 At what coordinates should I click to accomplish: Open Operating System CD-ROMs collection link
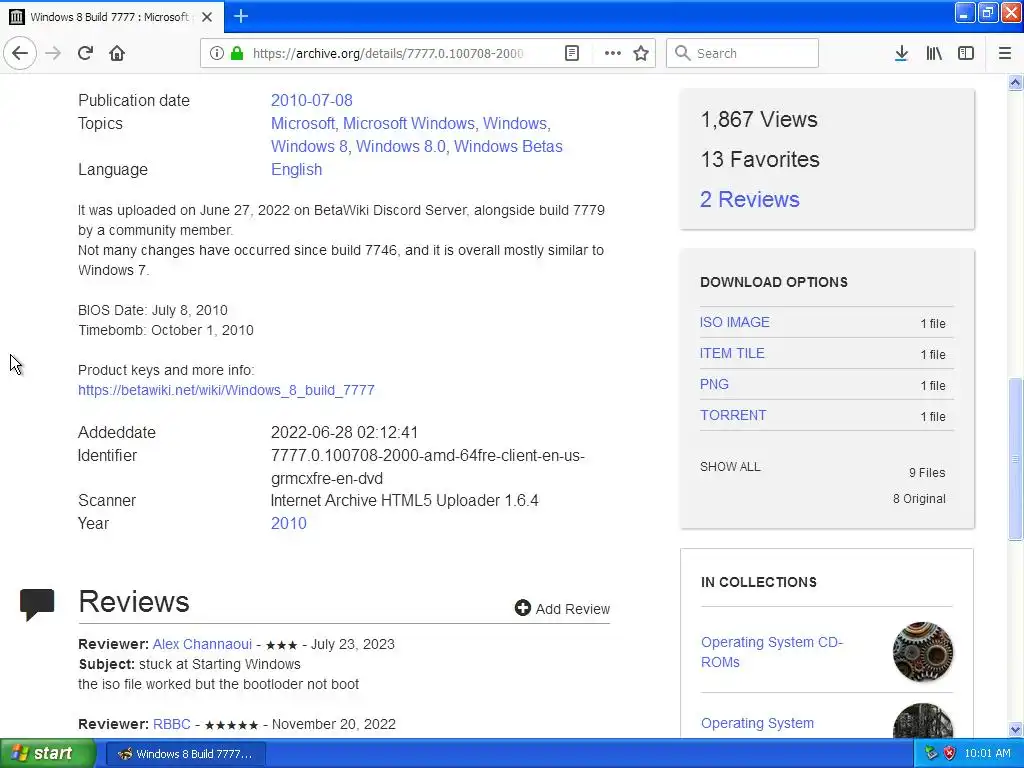[772, 652]
